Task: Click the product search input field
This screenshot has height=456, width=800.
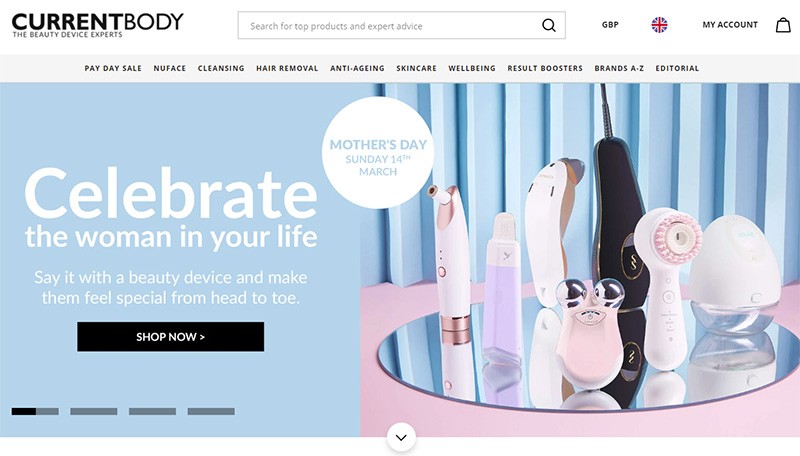Action: (x=390, y=26)
